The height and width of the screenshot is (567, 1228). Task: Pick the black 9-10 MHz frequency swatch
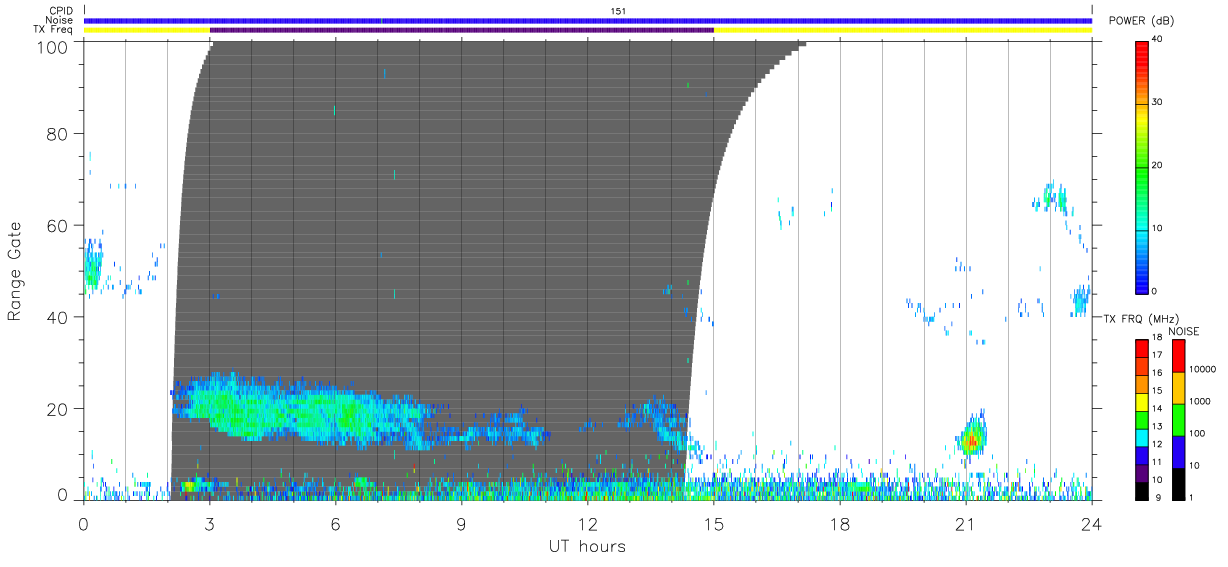(1142, 489)
